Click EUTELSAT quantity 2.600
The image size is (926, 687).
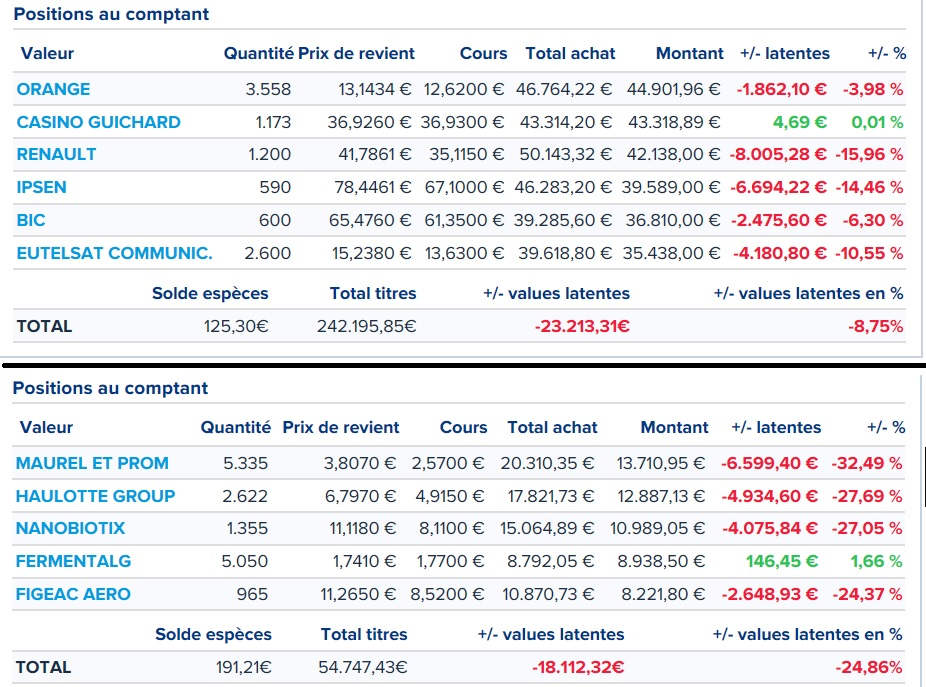(x=268, y=253)
